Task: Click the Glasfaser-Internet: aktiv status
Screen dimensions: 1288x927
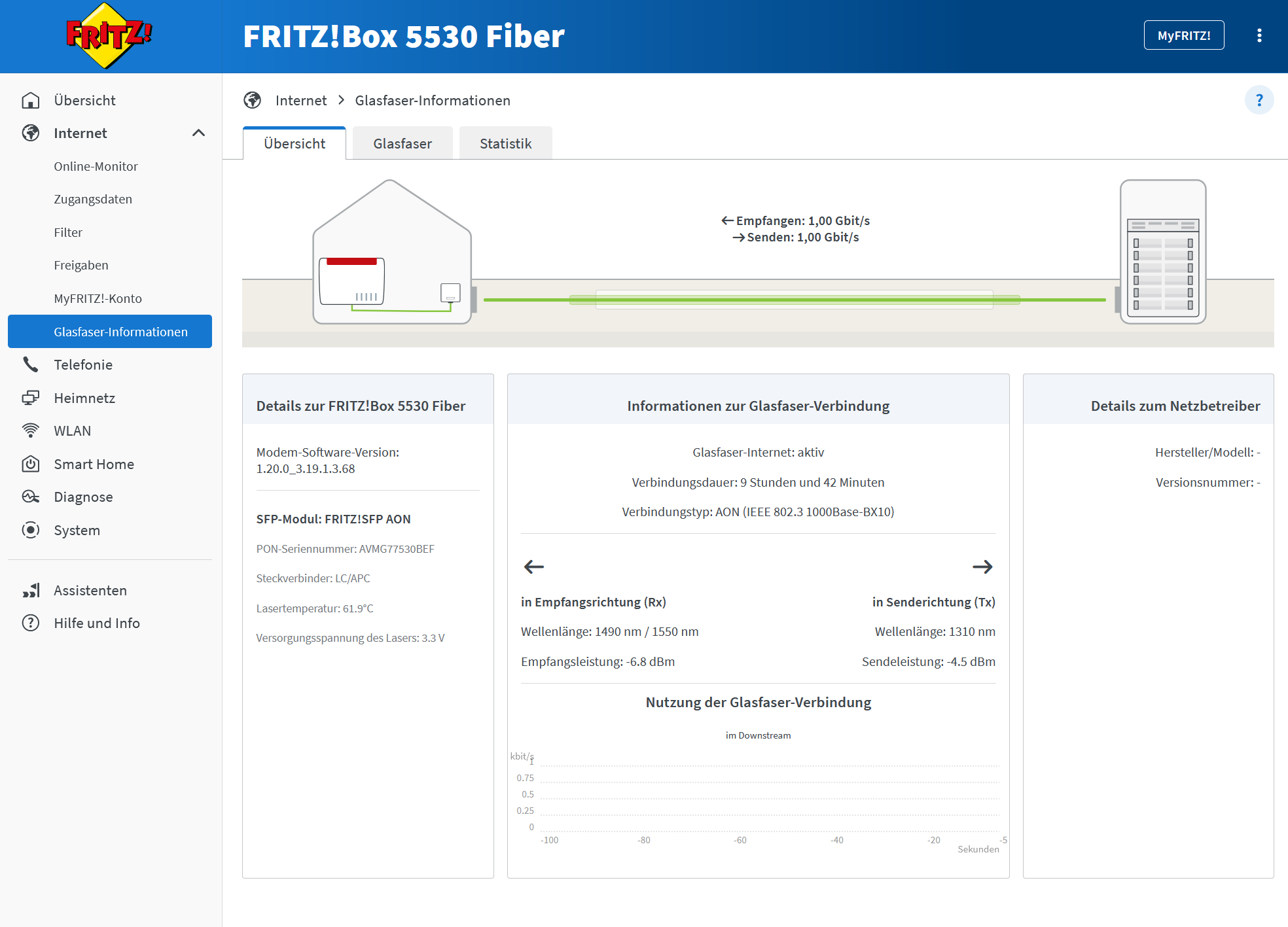Action: click(759, 452)
